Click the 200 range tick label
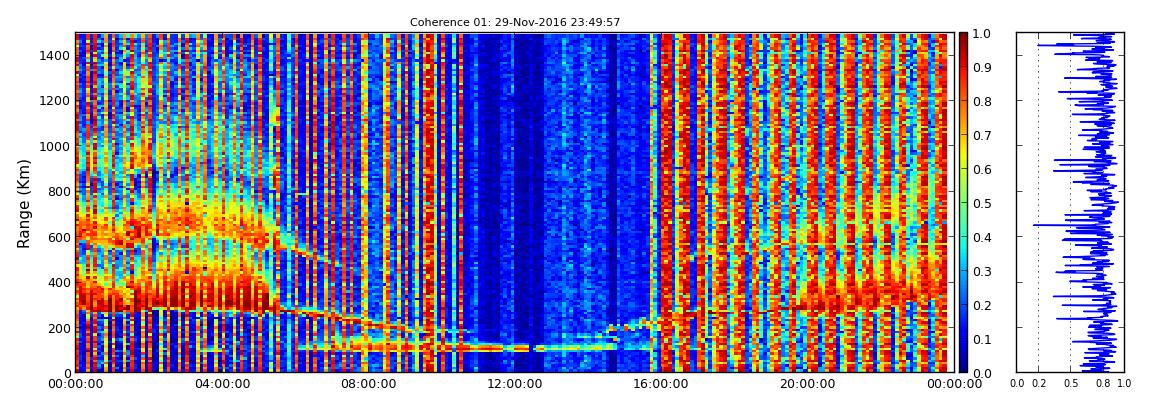 tap(59, 328)
